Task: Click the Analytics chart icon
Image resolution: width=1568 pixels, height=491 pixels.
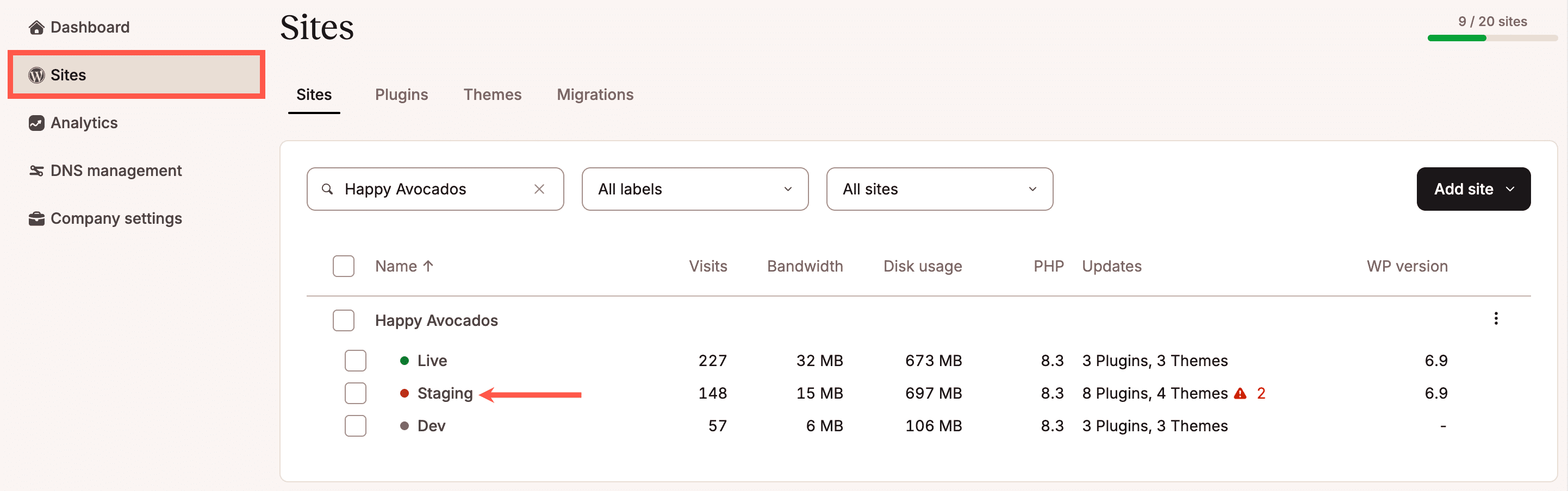Action: pyautogui.click(x=35, y=122)
